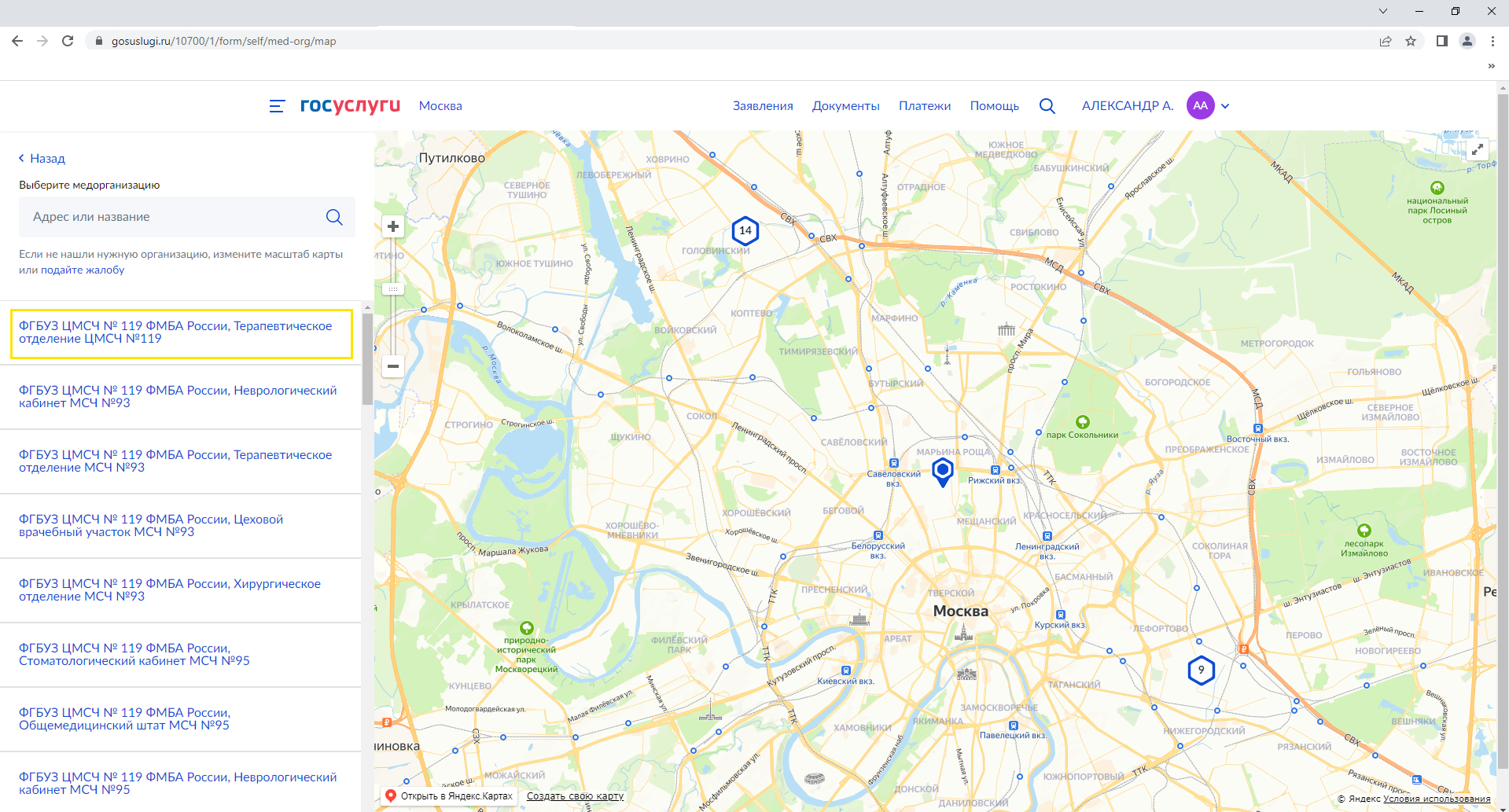Click browser back arrow
1509x812 pixels.
17,41
